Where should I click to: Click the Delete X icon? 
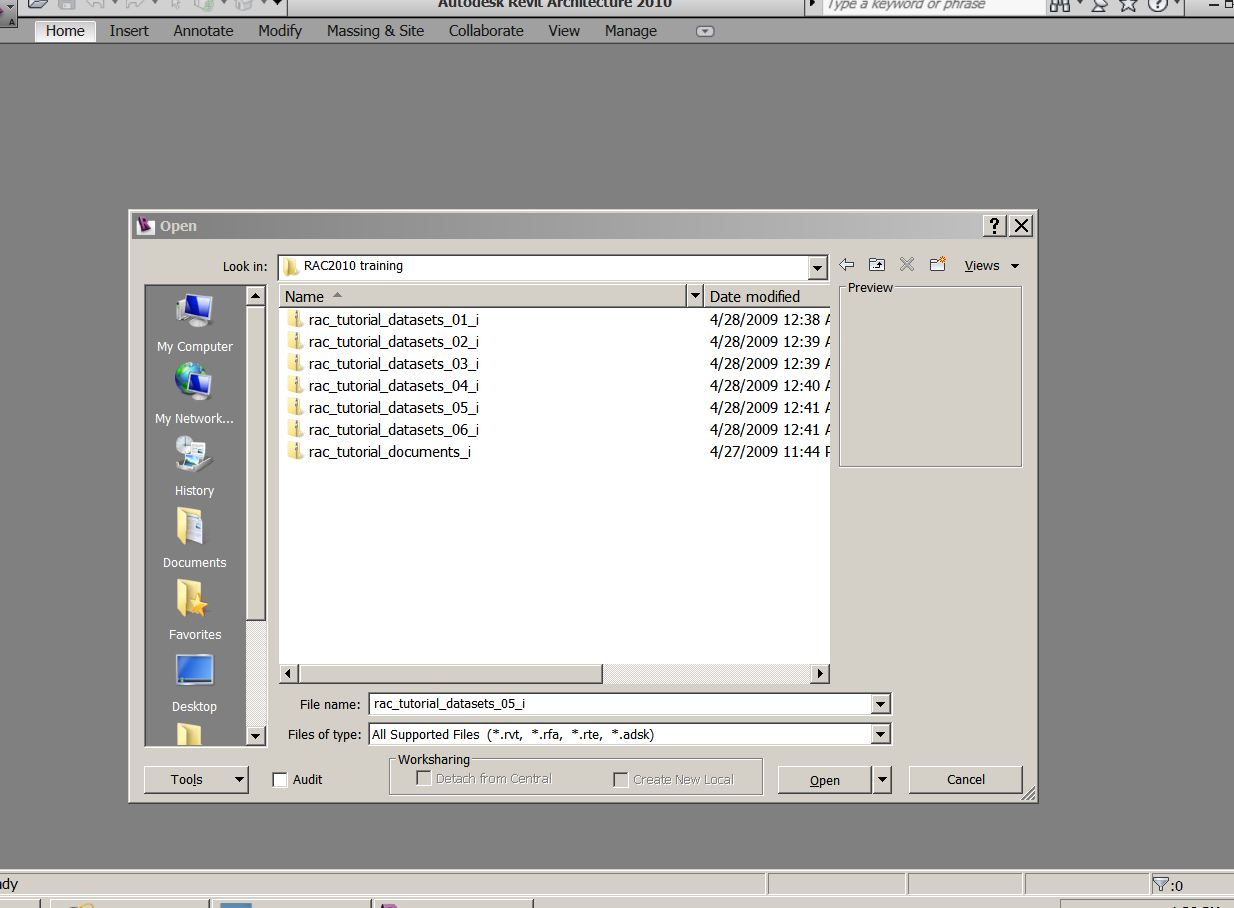click(x=907, y=265)
